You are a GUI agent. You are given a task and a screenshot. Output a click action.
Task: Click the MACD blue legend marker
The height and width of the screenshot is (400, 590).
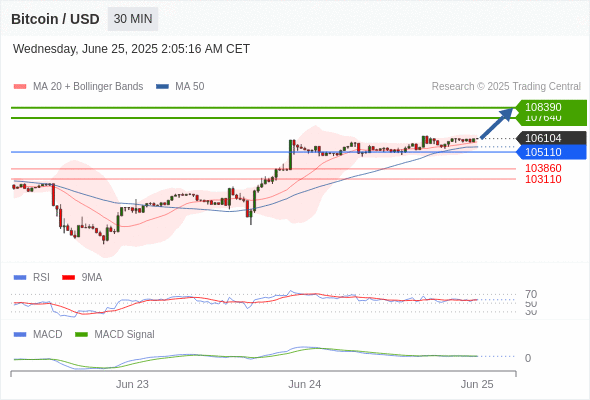pos(20,334)
